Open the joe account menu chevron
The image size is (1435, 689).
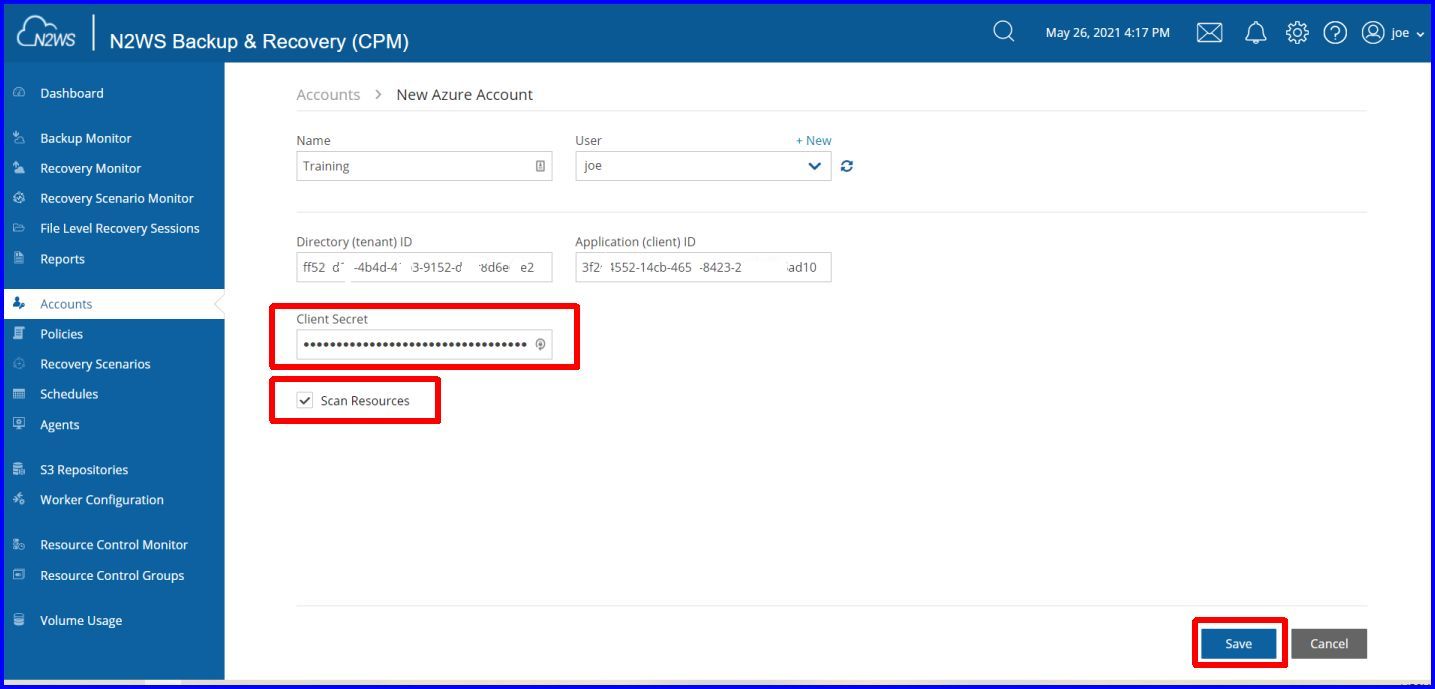coord(1420,34)
